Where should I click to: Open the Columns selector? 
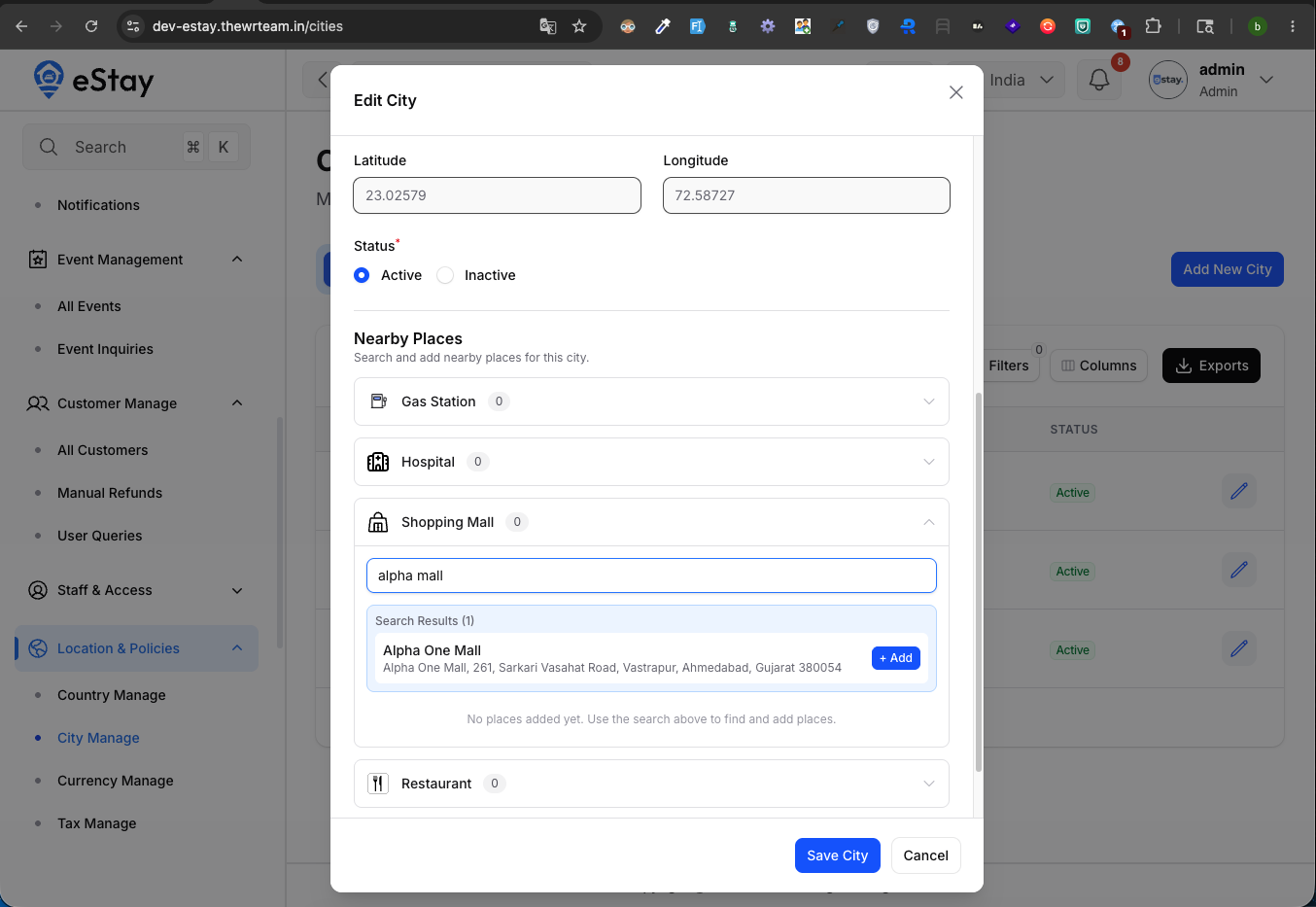coord(1098,366)
